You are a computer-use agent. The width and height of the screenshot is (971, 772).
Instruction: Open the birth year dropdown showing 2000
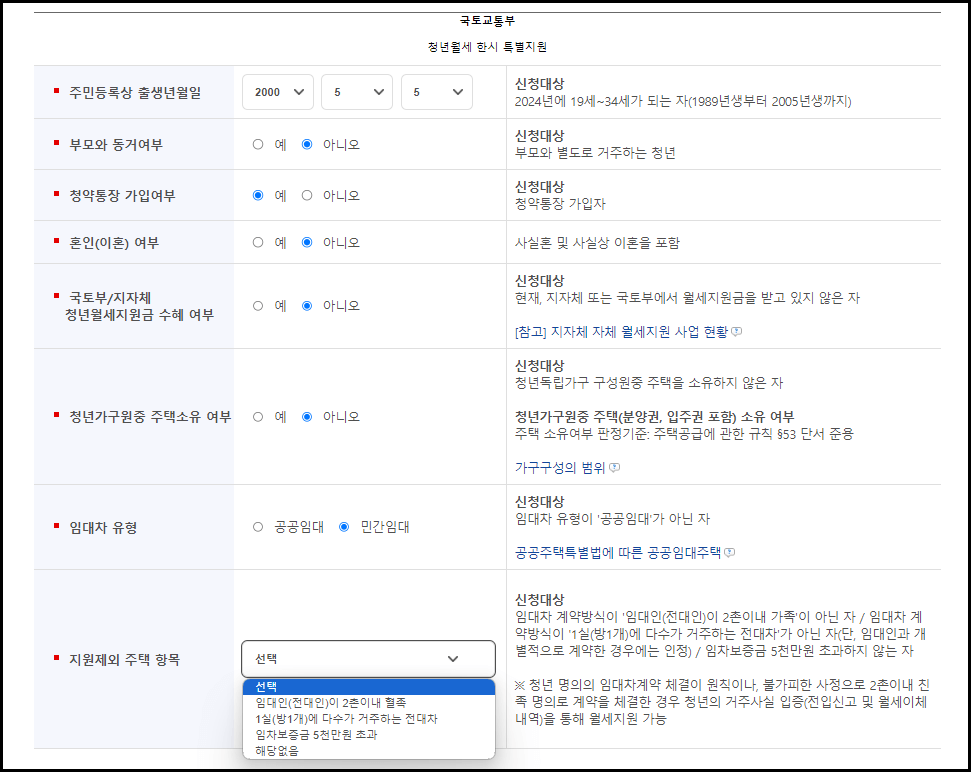[x=278, y=91]
